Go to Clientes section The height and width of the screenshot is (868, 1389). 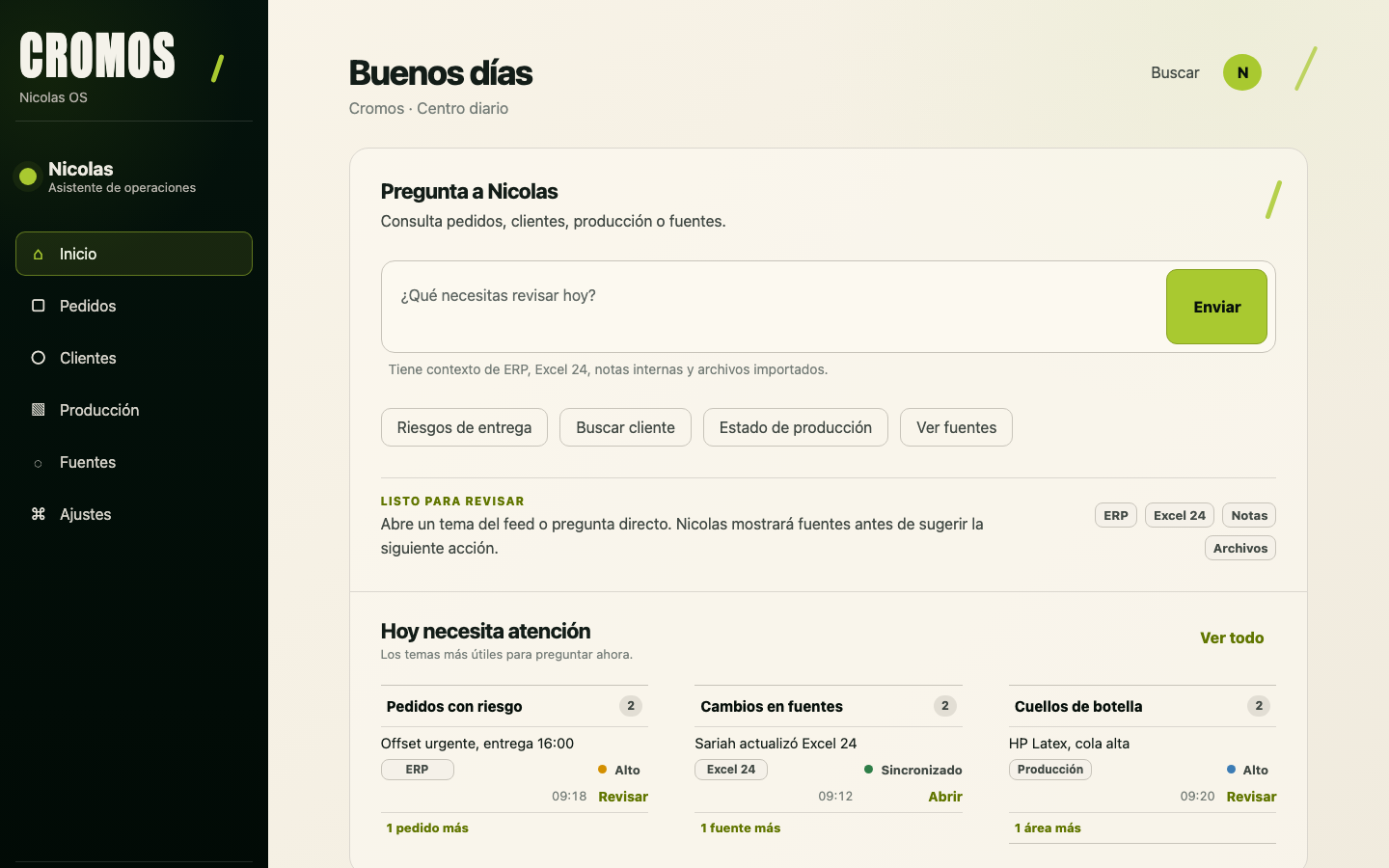[134, 358]
